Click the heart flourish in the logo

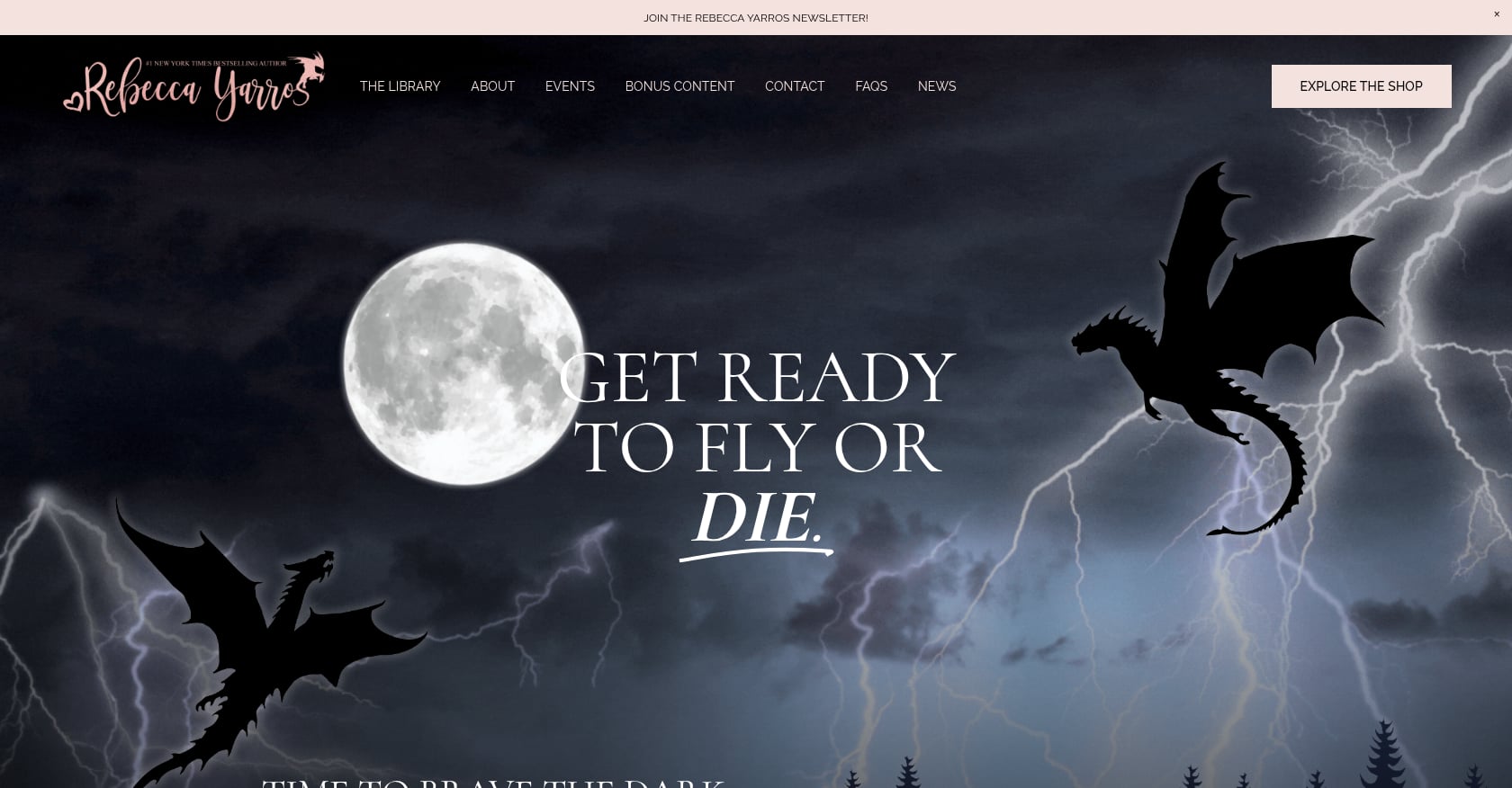[73, 100]
